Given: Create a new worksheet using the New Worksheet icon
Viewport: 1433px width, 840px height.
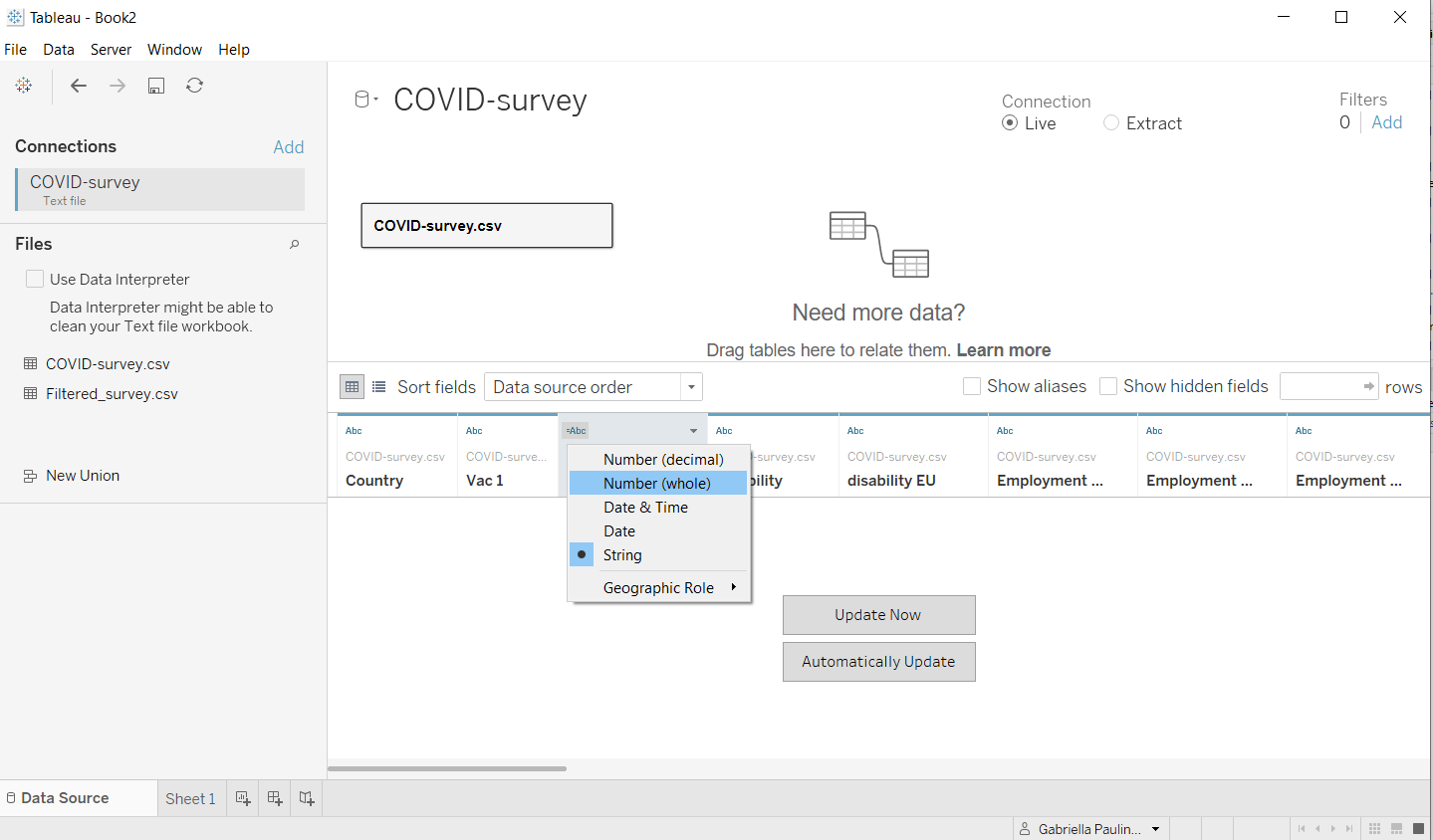Looking at the screenshot, I should point(242,797).
